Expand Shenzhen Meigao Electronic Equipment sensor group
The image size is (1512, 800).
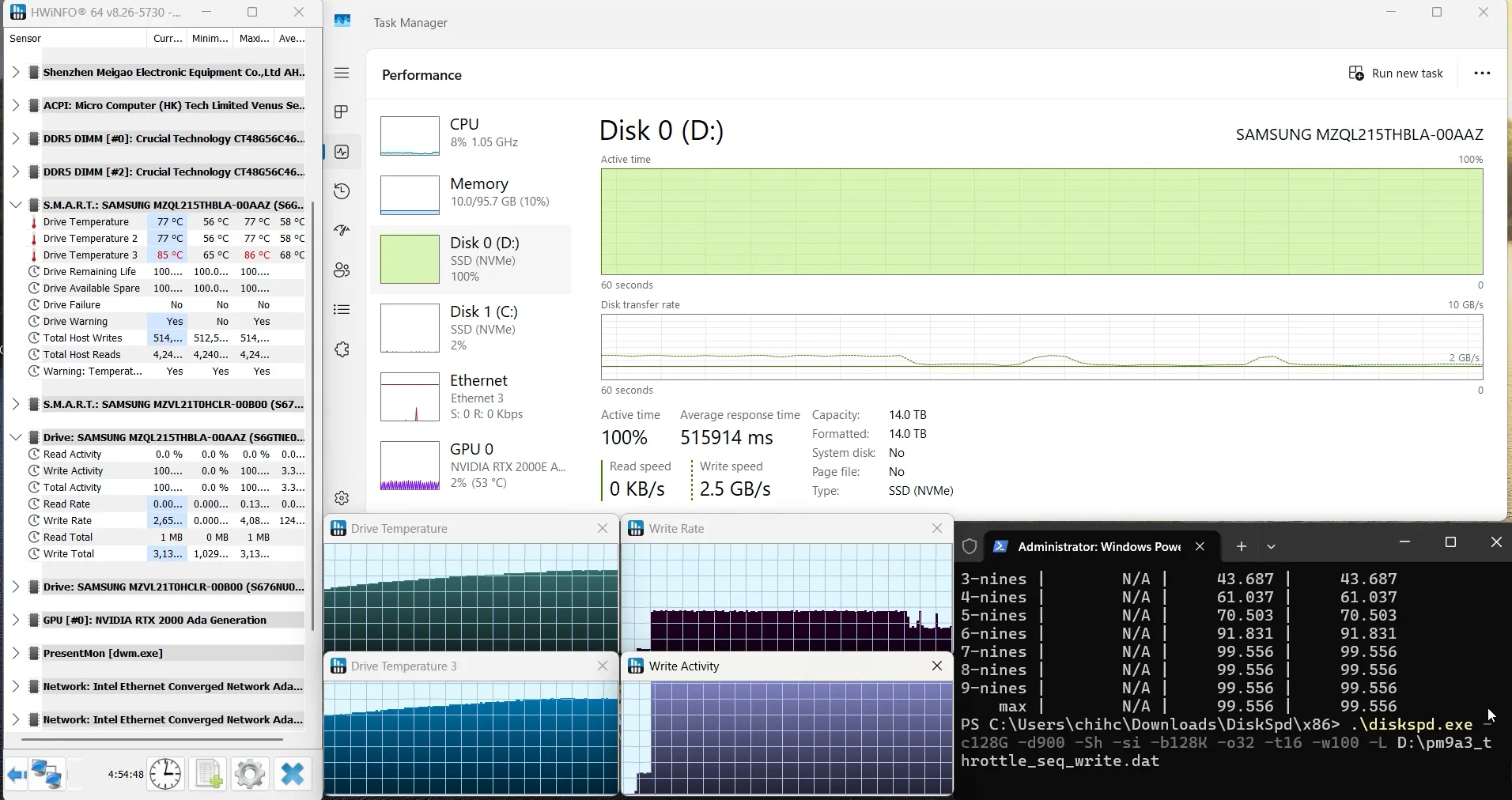pyautogui.click(x=15, y=72)
